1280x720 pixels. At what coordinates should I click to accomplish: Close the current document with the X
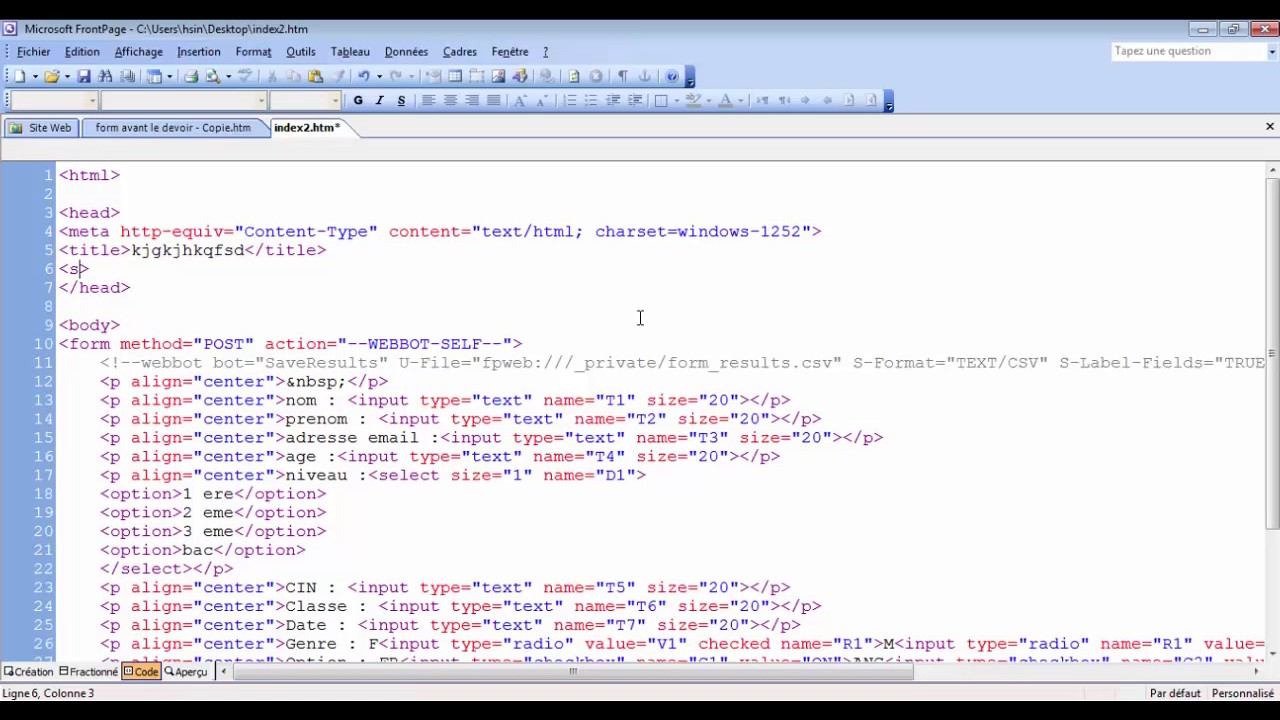pos(1270,127)
